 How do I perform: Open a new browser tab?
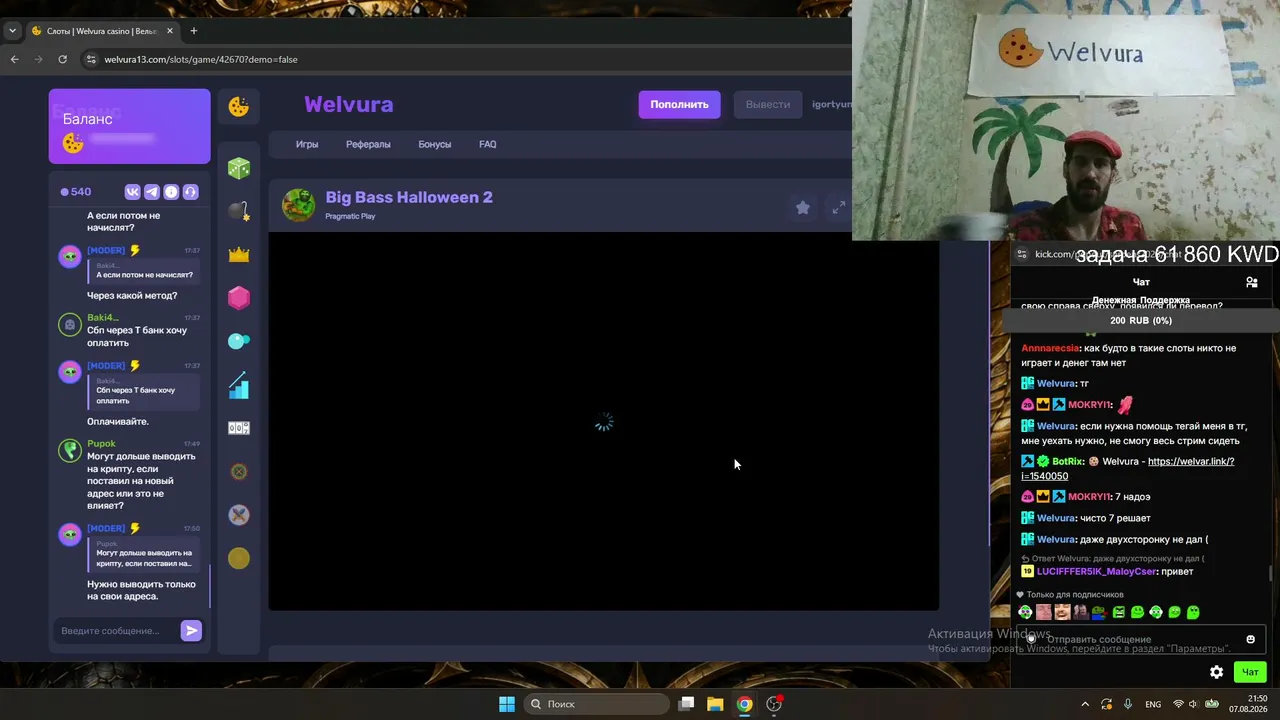194,31
